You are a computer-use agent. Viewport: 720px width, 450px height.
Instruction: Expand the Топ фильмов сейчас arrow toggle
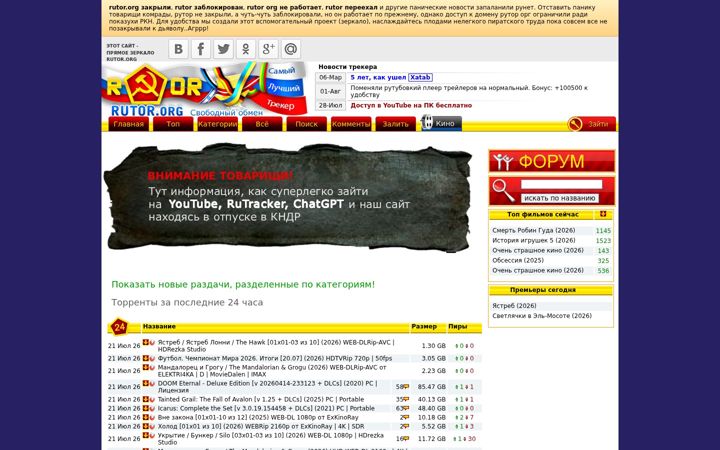pos(603,214)
